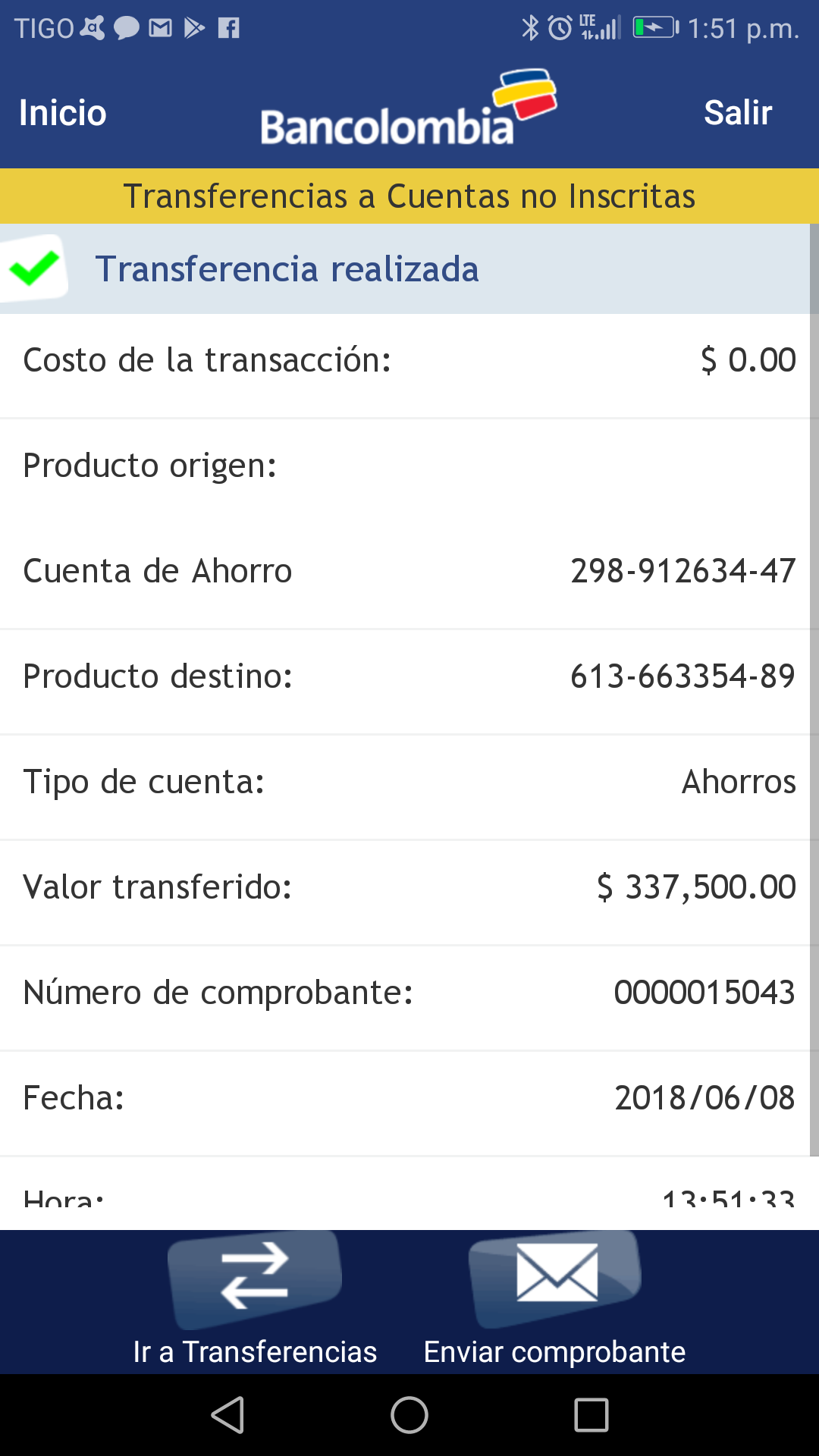Tap the Facebook notification icon in status bar

[228, 29]
